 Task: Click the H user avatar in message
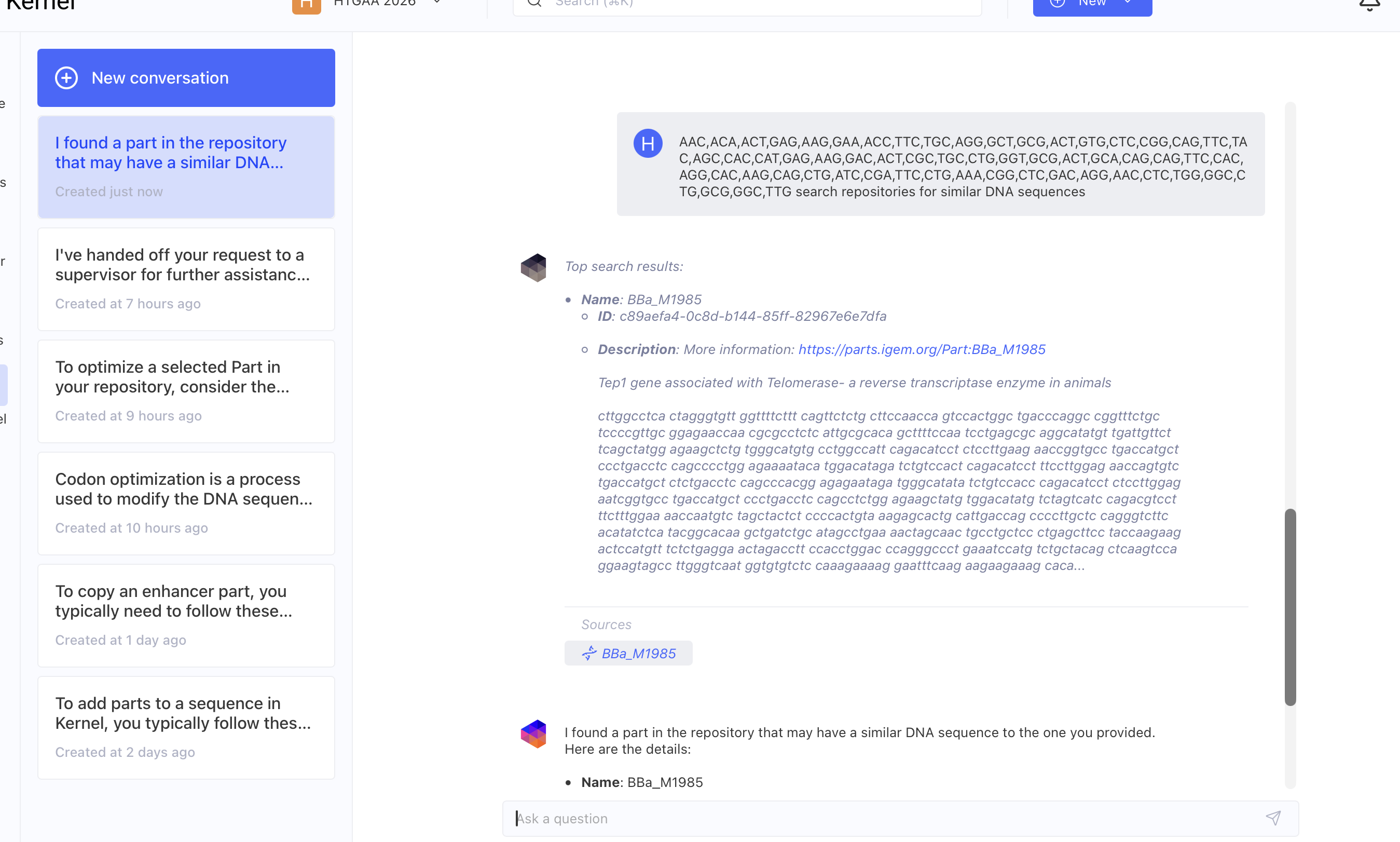click(x=648, y=143)
